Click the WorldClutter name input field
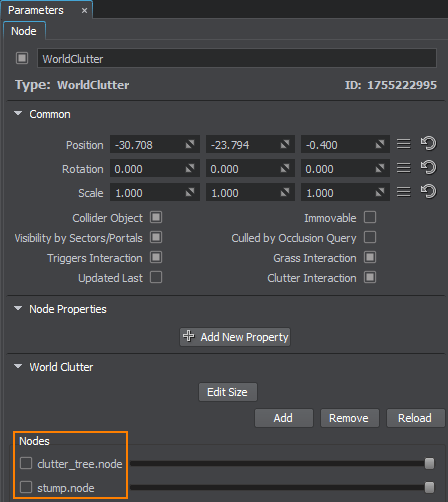This screenshot has height=502, width=448. pos(237,58)
